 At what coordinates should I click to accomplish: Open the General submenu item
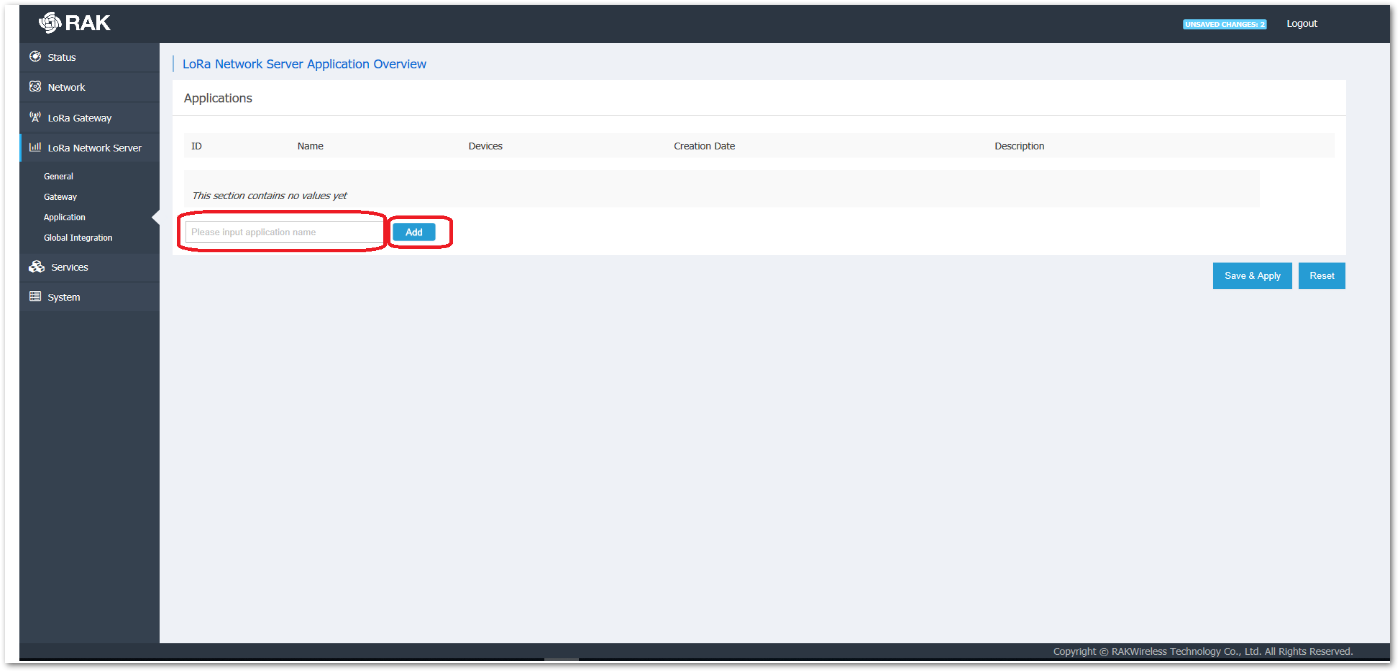coord(58,176)
